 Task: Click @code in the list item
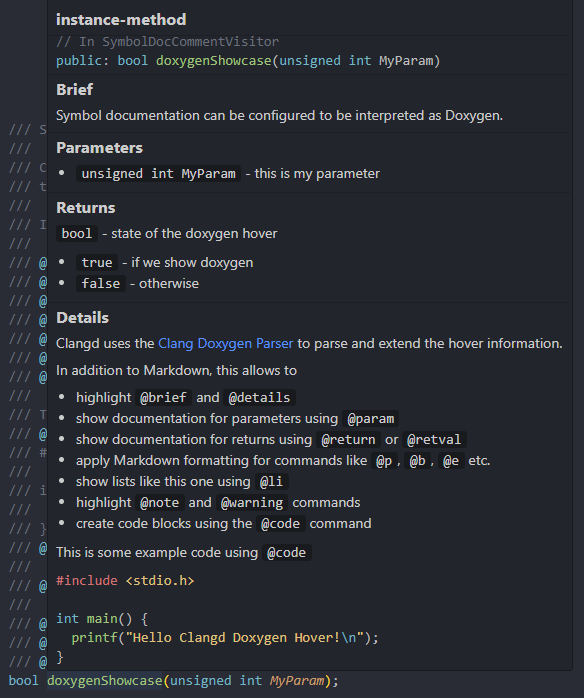pyautogui.click(x=280, y=524)
